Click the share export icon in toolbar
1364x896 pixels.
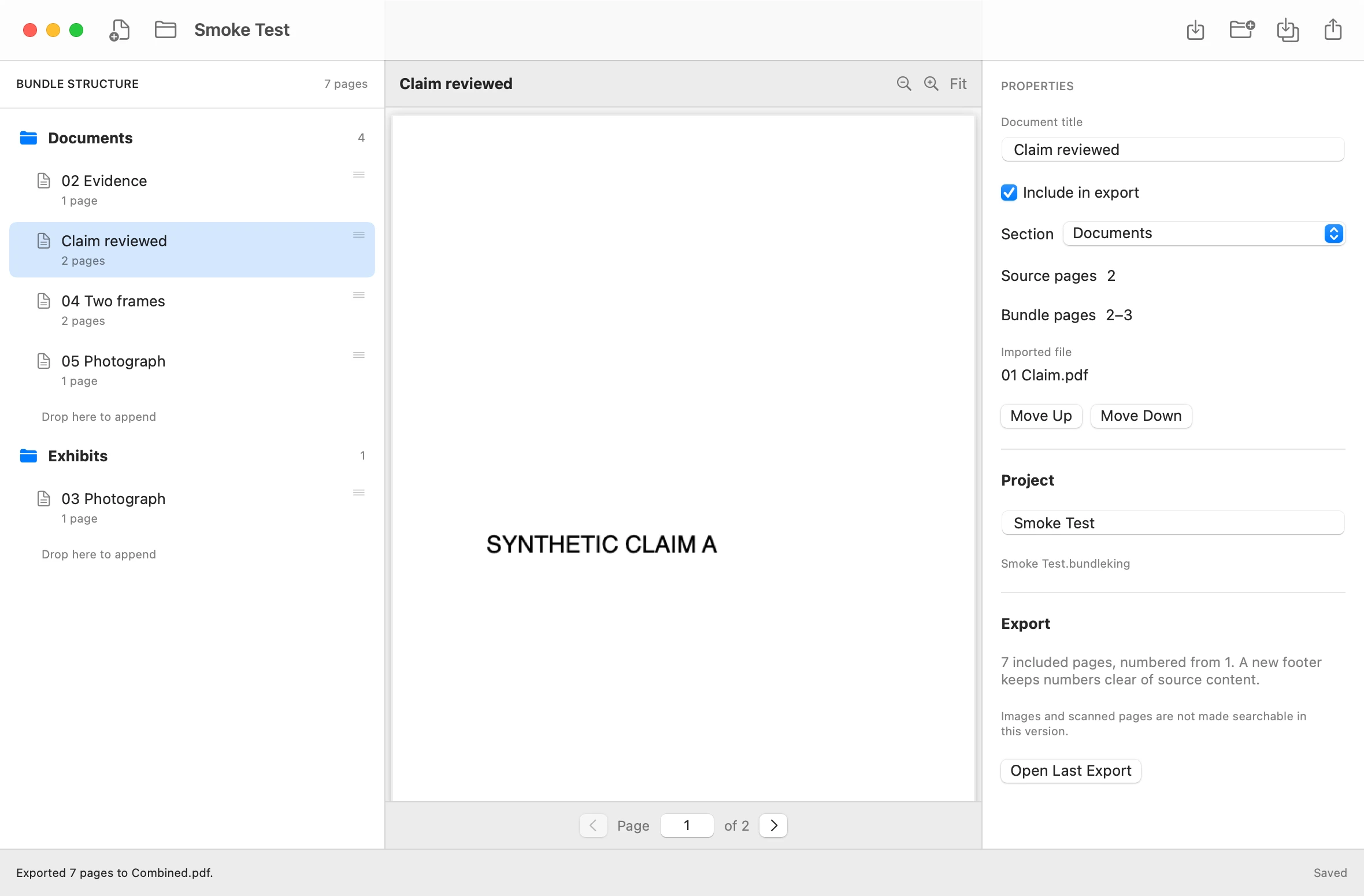1333,29
